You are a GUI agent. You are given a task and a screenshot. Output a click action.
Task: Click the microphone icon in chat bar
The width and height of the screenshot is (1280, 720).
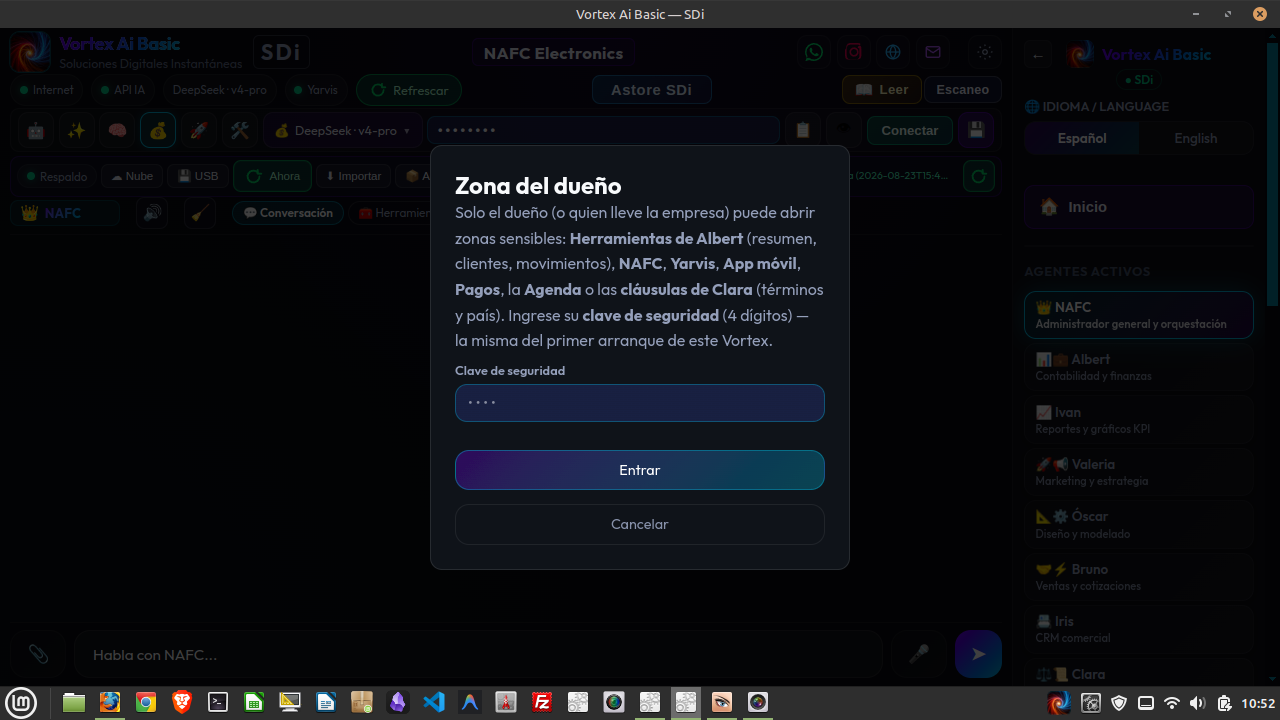(918, 654)
